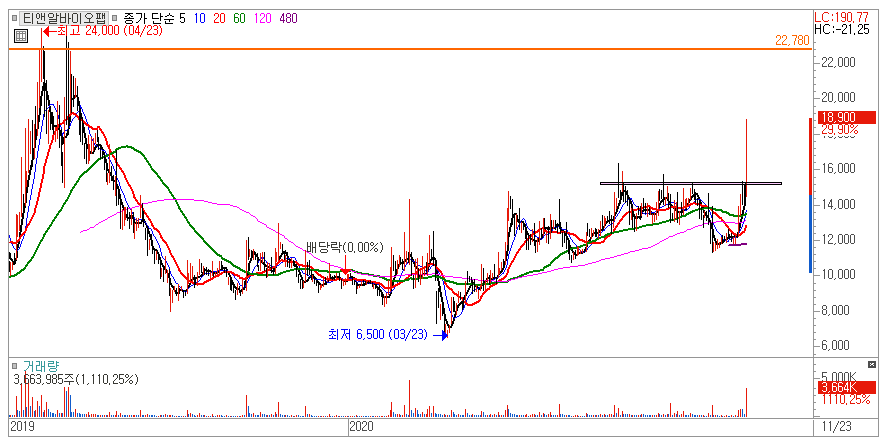Click the red 3,664K volume tag
Image resolution: width=885 pixels, height=443 pixels.
pyautogui.click(x=845, y=387)
